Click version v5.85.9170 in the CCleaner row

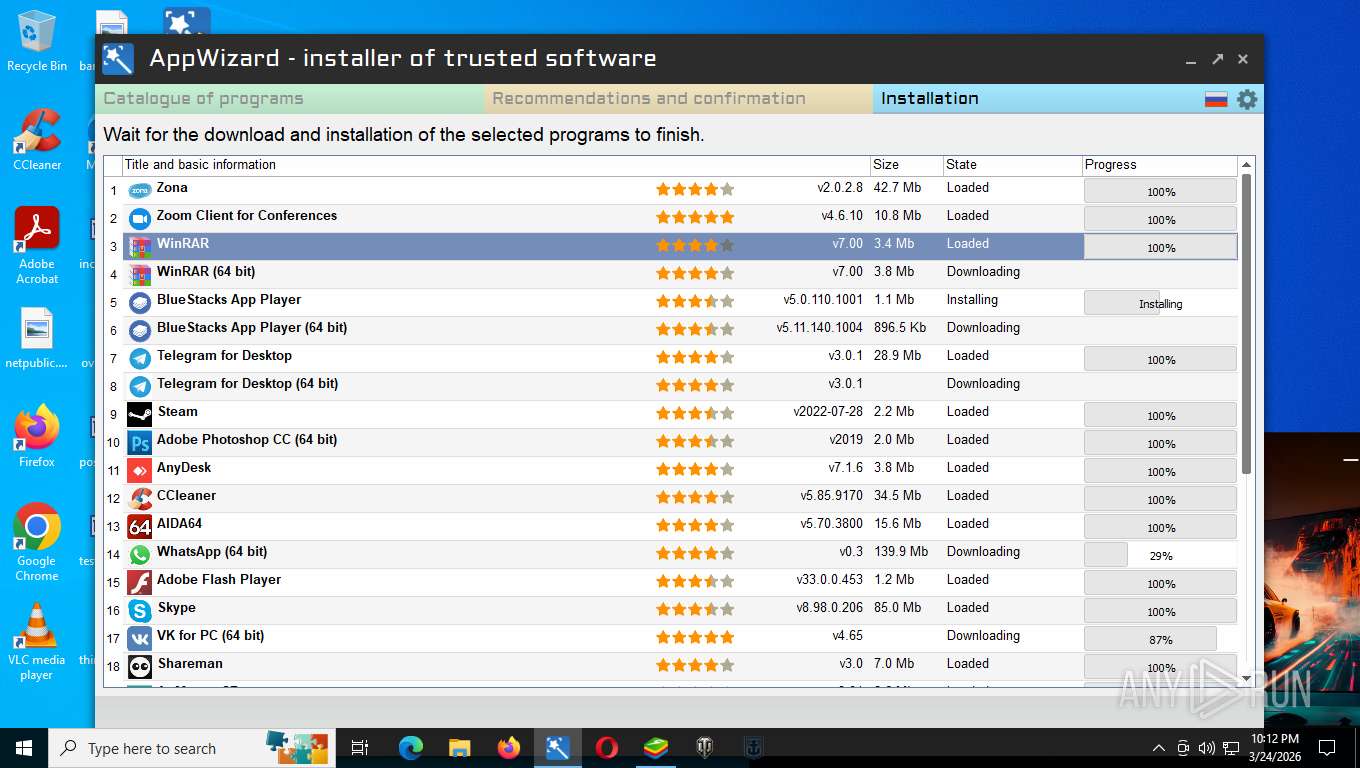831,495
